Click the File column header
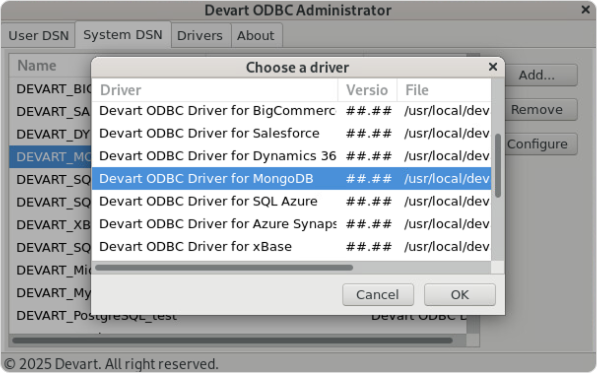 444,90
